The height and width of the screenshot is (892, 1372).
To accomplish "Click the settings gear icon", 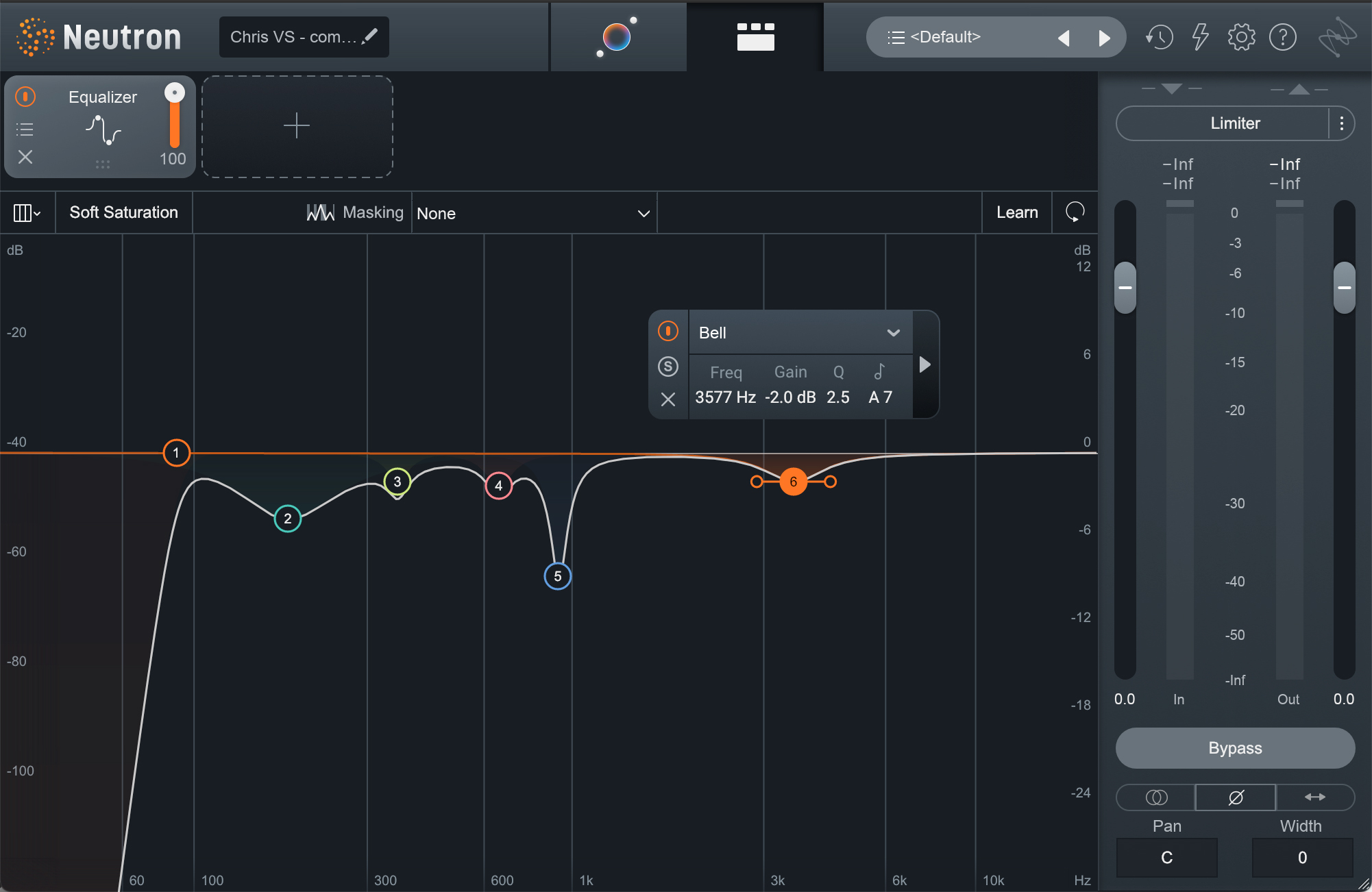I will coord(1243,37).
